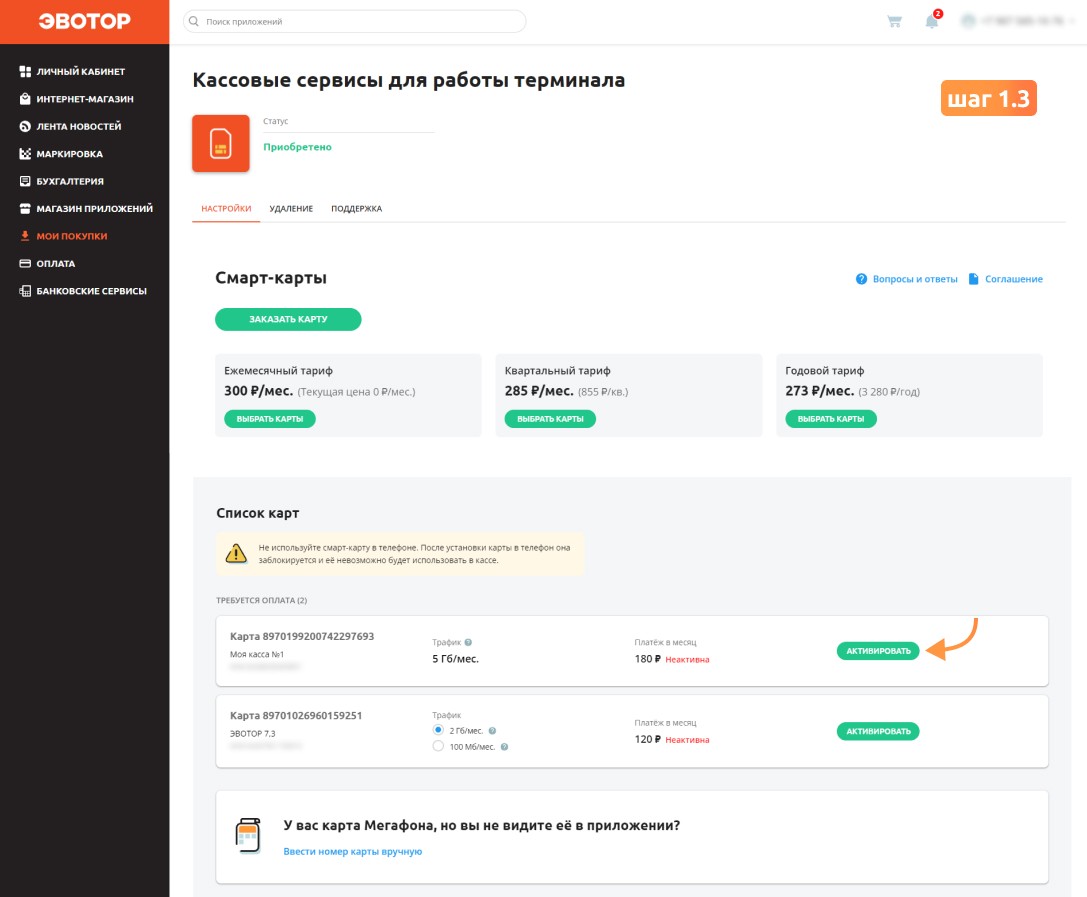Click the Заказать карту button
Image resolution: width=1087 pixels, height=897 pixels.
point(288,319)
